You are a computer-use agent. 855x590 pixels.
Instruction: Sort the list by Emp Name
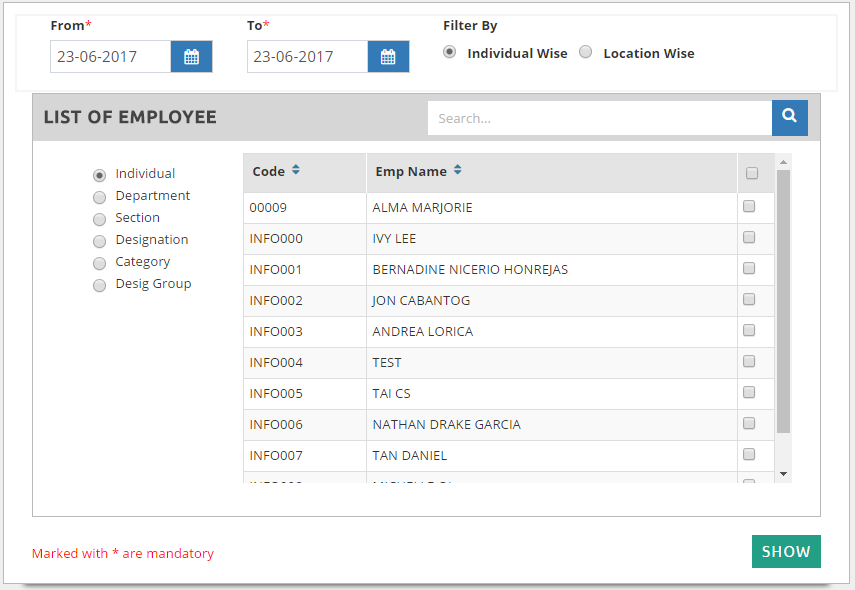point(457,171)
